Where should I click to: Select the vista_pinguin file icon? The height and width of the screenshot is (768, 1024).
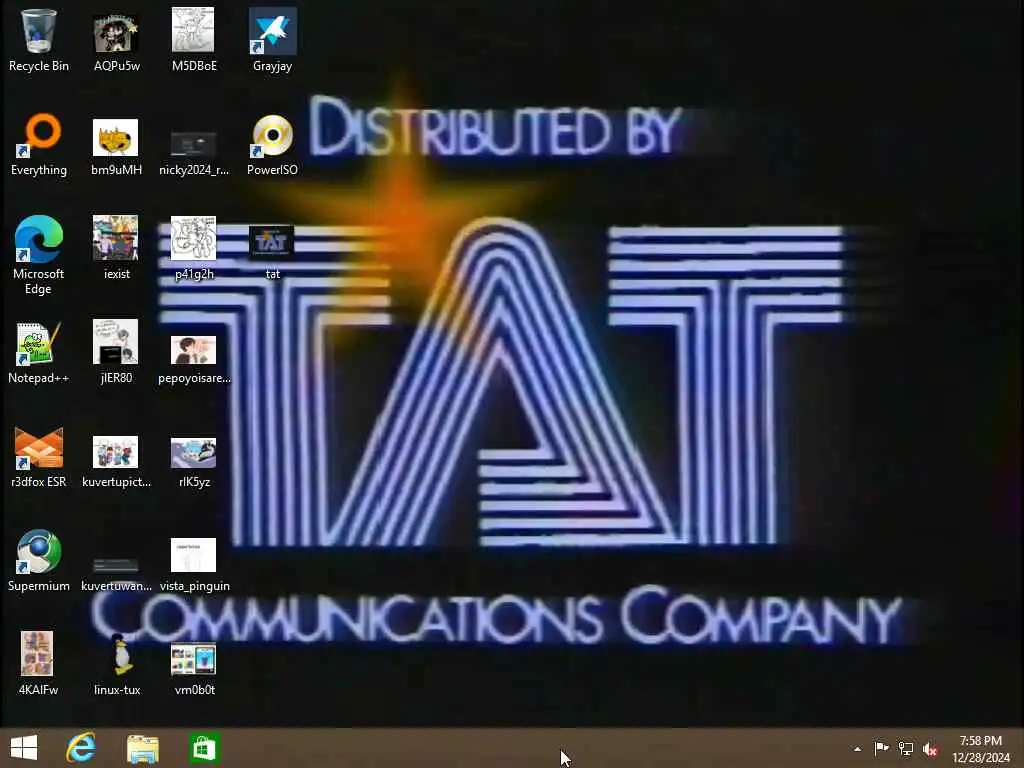click(194, 565)
